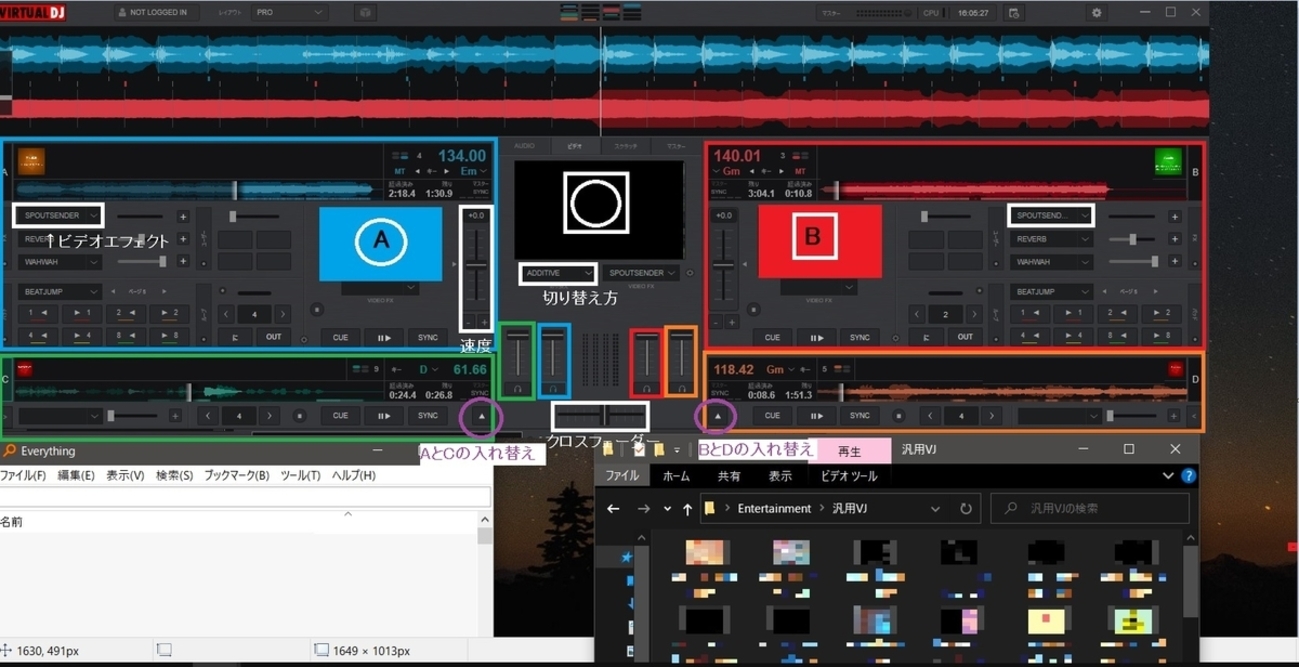Click the icon right of the PRO layout dropdown
1299x667 pixels.
tap(365, 13)
